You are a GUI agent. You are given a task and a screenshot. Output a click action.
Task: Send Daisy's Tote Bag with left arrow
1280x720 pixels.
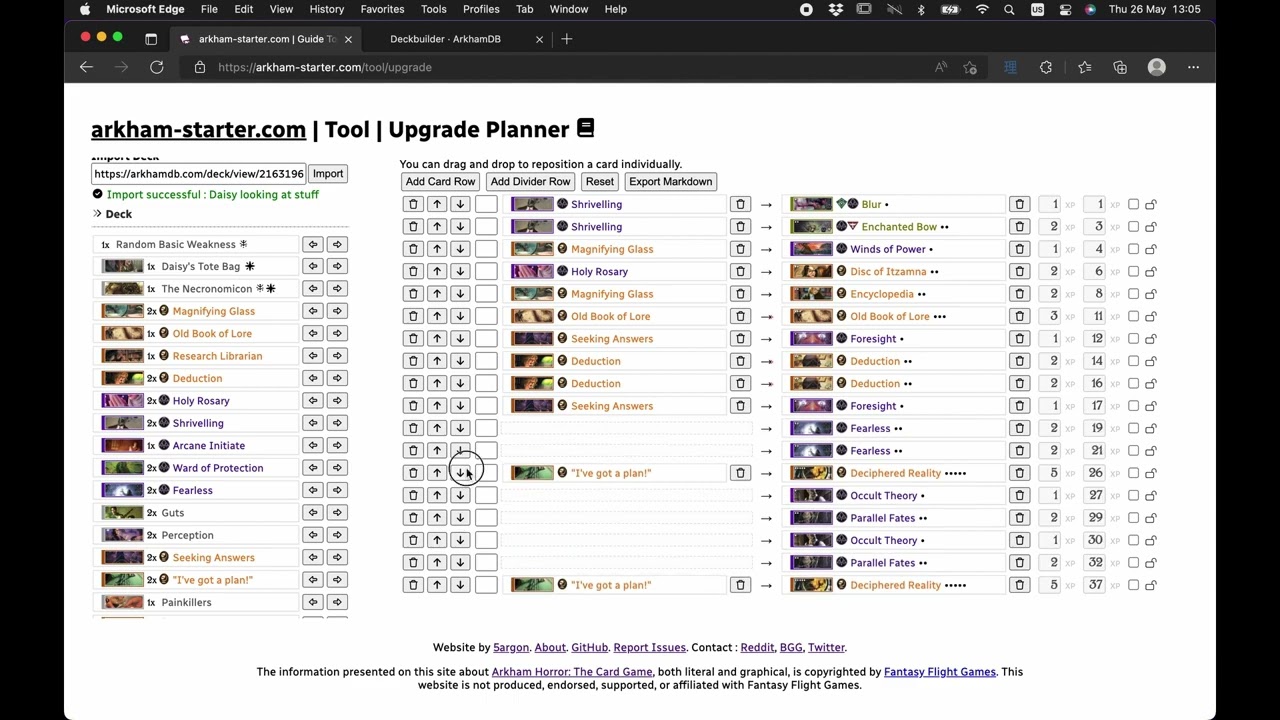313,266
